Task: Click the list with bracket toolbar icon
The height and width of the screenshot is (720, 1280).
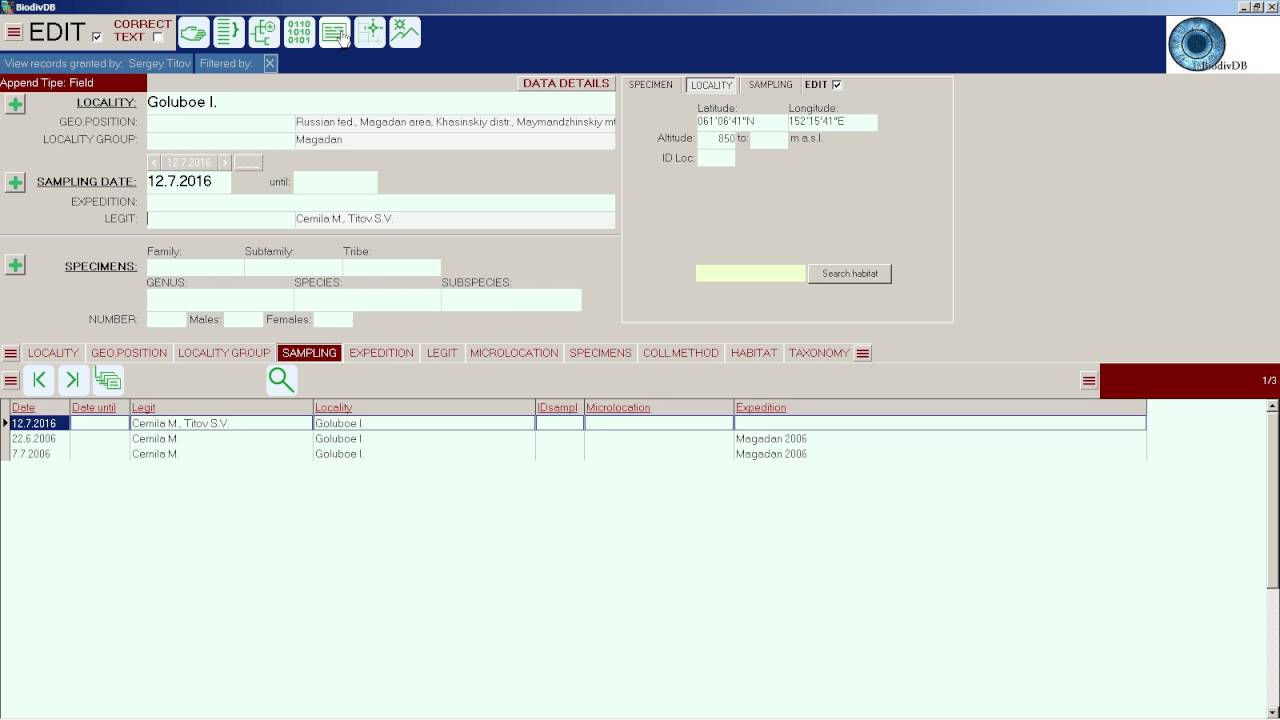Action: (x=229, y=32)
